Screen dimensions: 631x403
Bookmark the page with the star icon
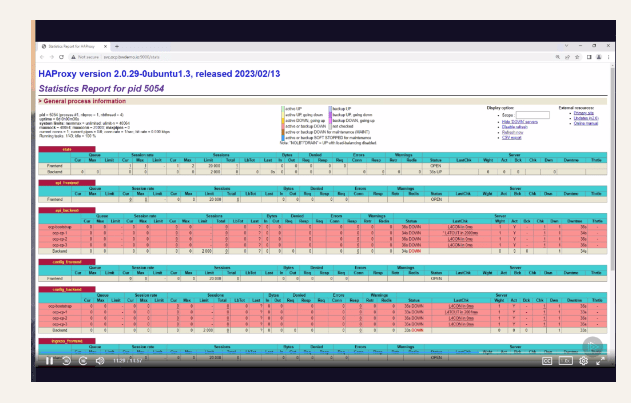[577, 57]
